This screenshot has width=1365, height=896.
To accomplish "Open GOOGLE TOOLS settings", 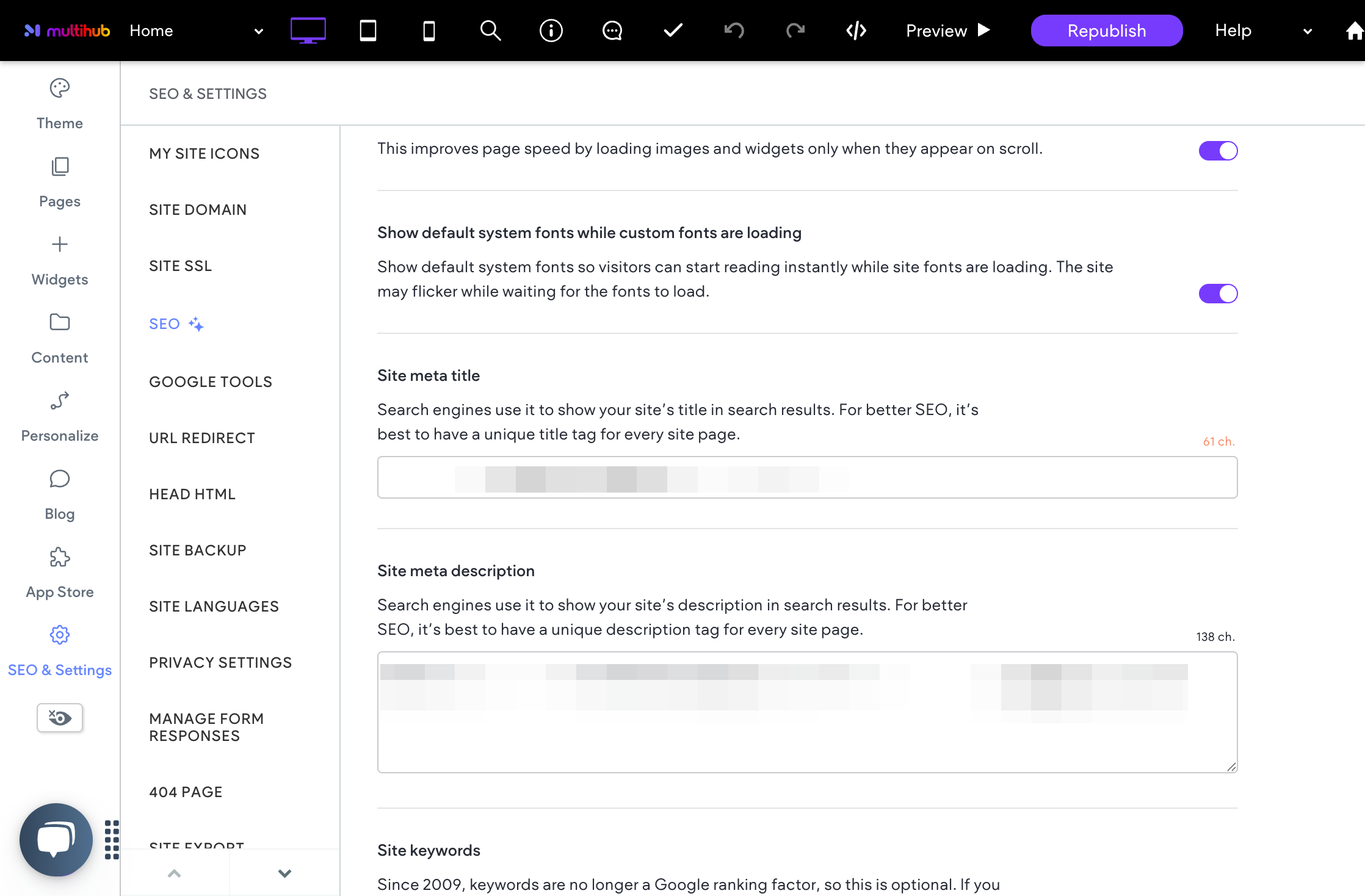I will tap(211, 382).
